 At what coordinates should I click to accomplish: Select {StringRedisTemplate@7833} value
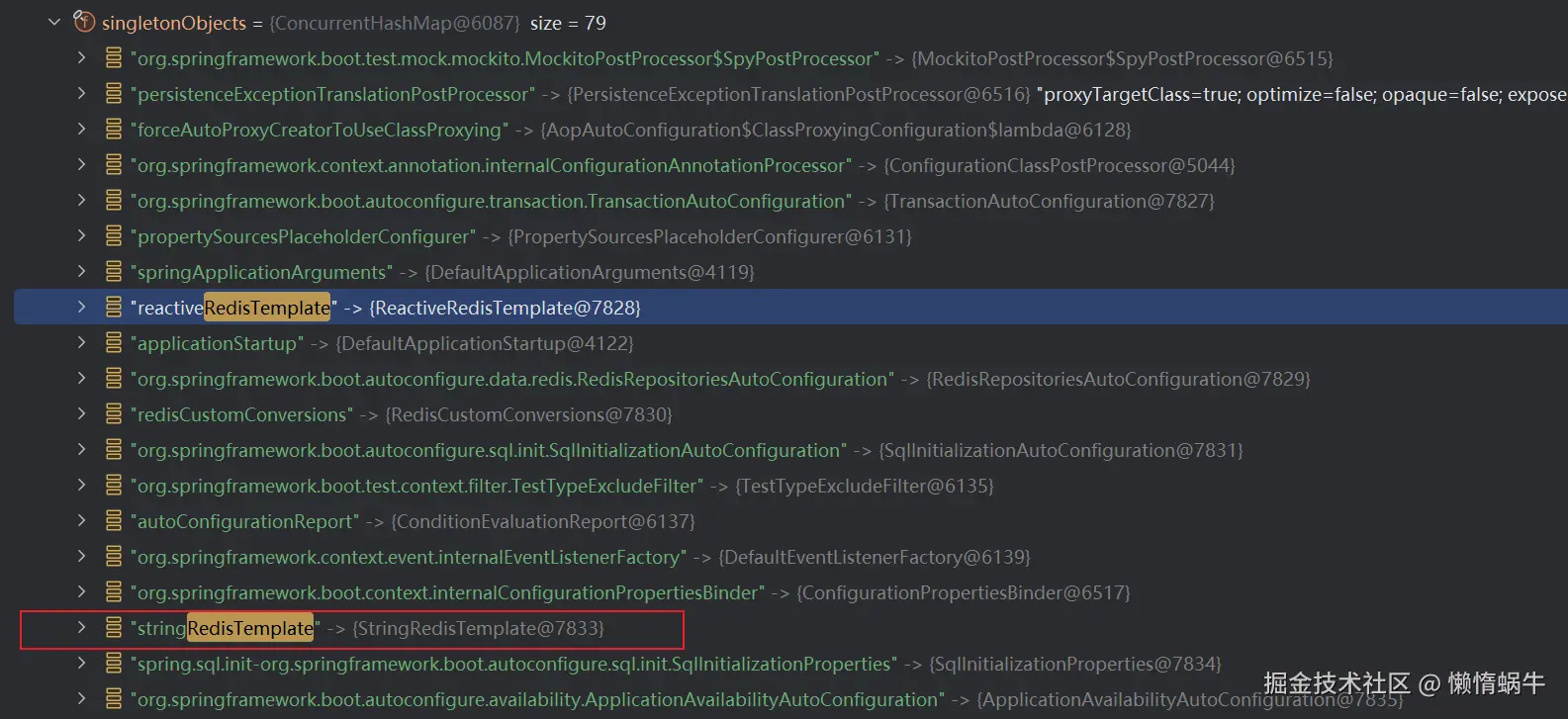[478, 628]
